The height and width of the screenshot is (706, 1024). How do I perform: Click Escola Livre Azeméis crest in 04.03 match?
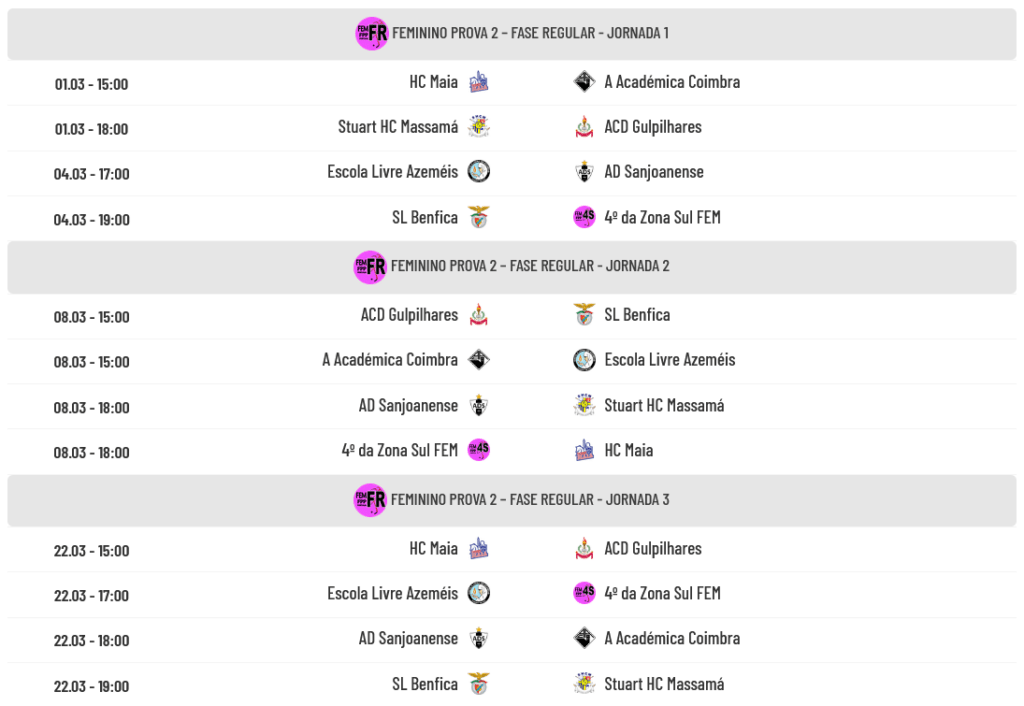tap(479, 172)
